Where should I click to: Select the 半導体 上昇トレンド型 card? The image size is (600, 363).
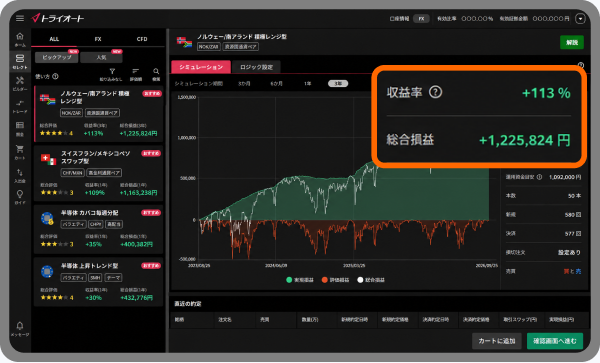[x=98, y=282]
